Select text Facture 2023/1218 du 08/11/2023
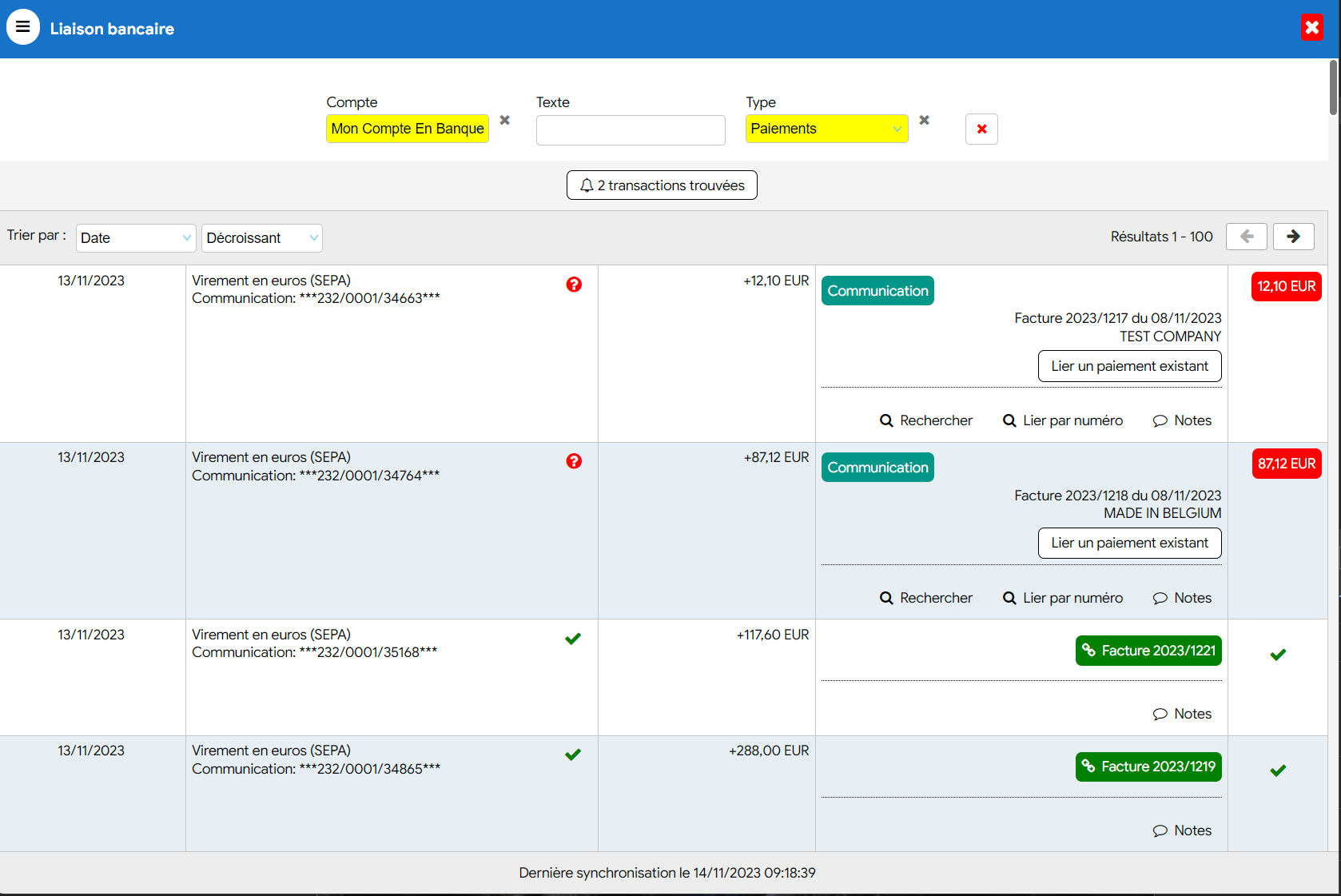This screenshot has height=896, width=1341. point(1118,496)
